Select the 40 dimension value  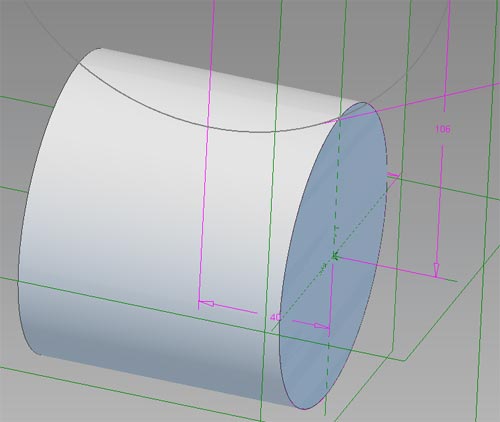tap(275, 317)
